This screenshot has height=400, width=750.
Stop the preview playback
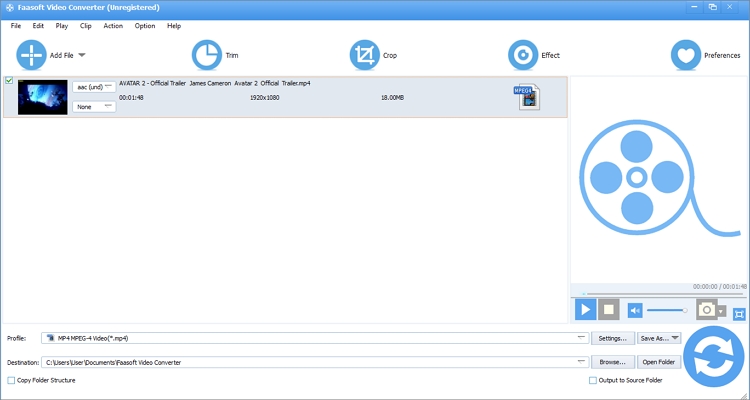point(608,310)
